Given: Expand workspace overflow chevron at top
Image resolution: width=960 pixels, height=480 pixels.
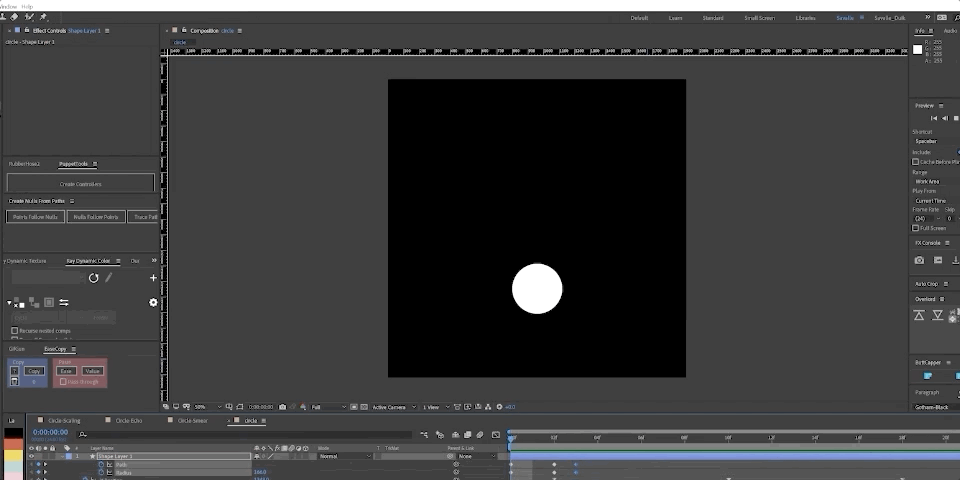Looking at the screenshot, I should (928, 18).
